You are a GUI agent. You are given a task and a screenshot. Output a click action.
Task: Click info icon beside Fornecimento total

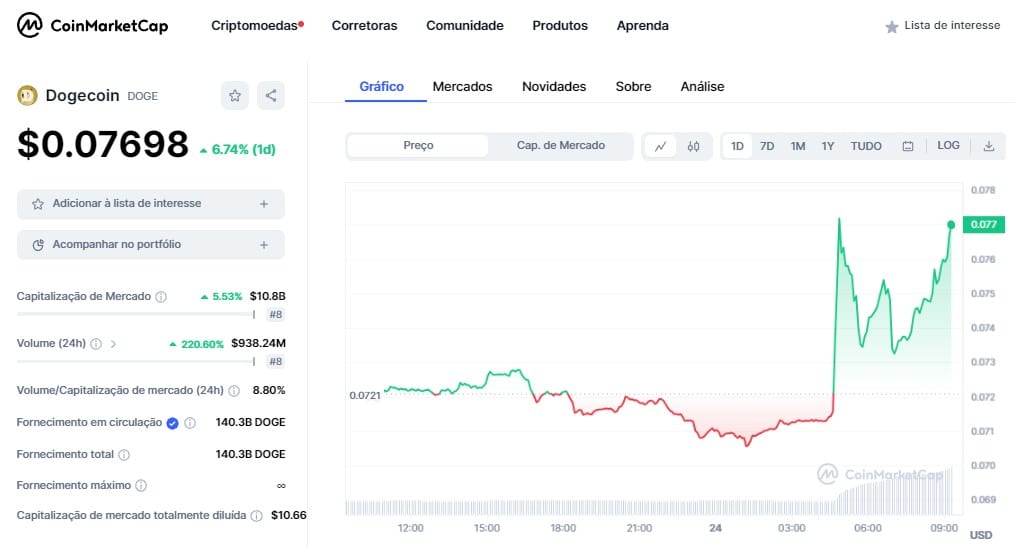[124, 455]
